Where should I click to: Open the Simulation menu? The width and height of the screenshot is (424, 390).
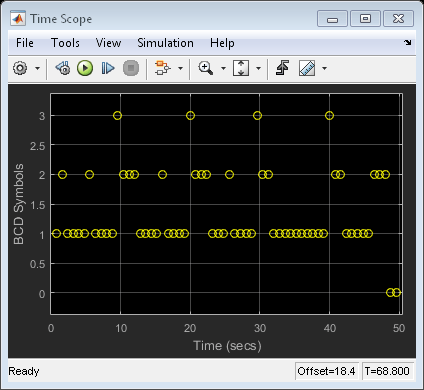click(x=165, y=43)
